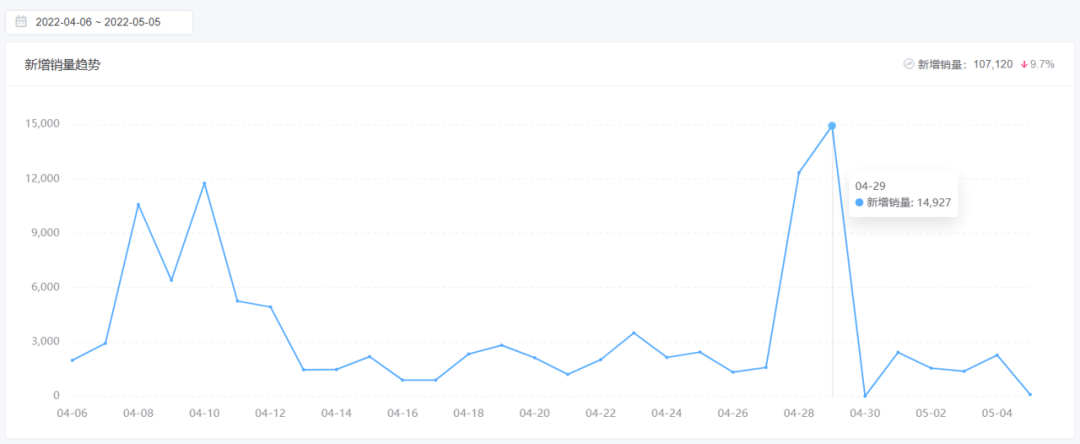Click the red down arrow trend icon
Viewport: 1080px width, 444px height.
pyautogui.click(x=1024, y=64)
